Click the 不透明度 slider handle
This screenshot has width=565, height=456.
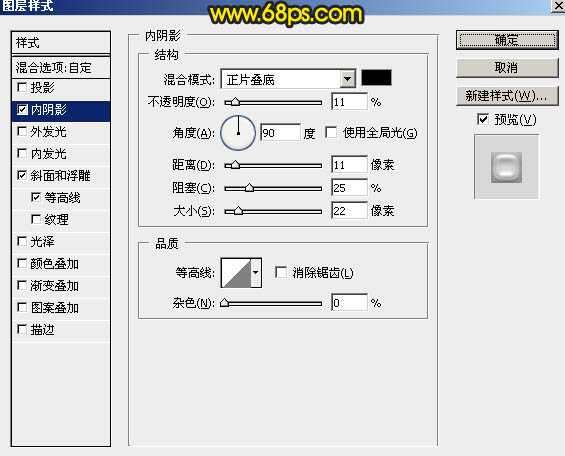tap(235, 102)
